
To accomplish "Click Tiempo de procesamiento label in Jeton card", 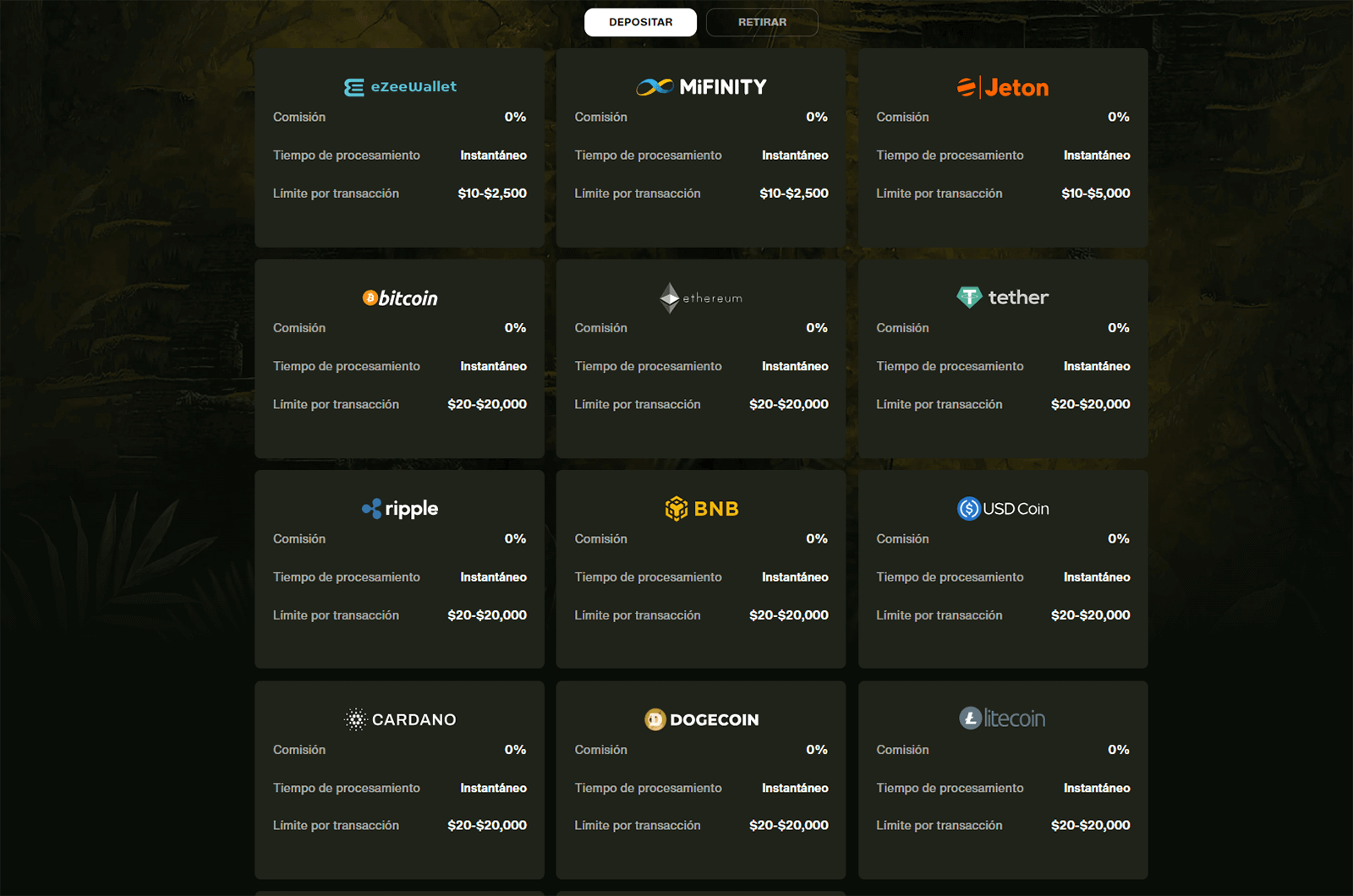I will [x=950, y=156].
